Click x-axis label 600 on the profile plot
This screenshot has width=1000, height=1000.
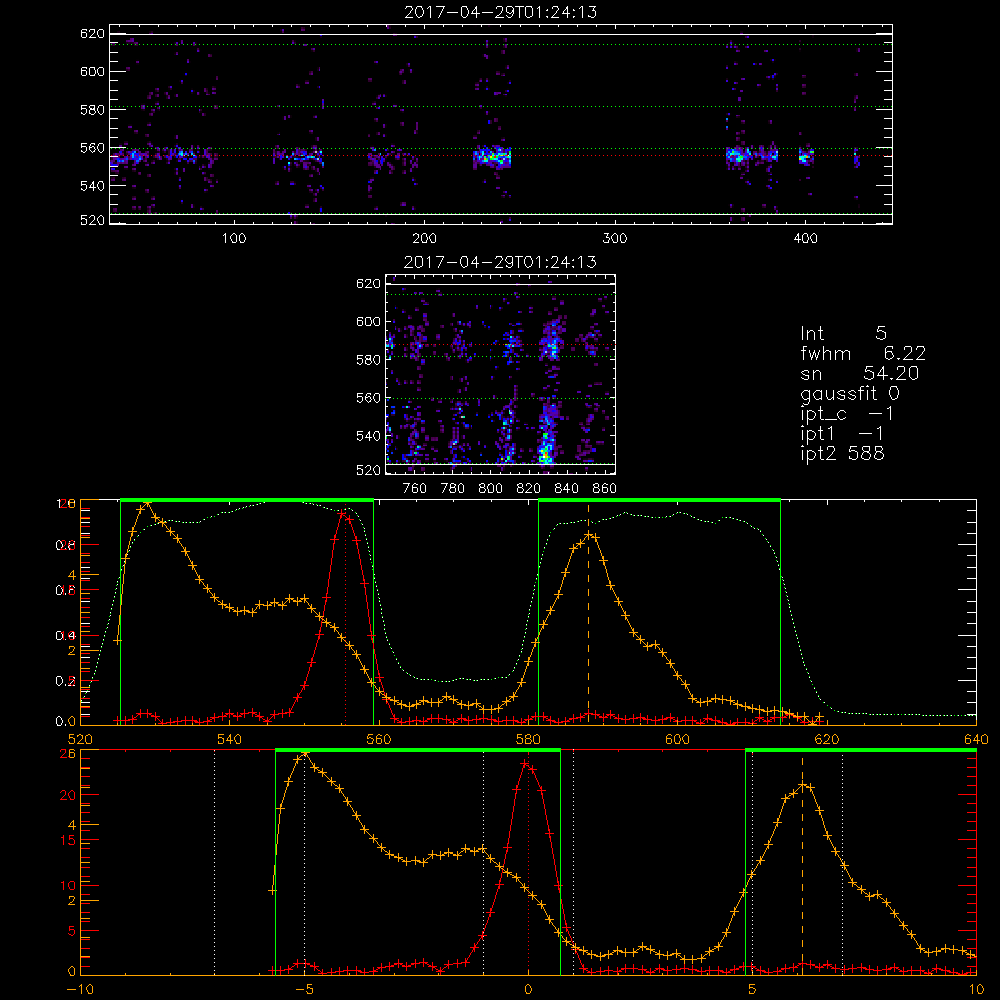[x=677, y=739]
